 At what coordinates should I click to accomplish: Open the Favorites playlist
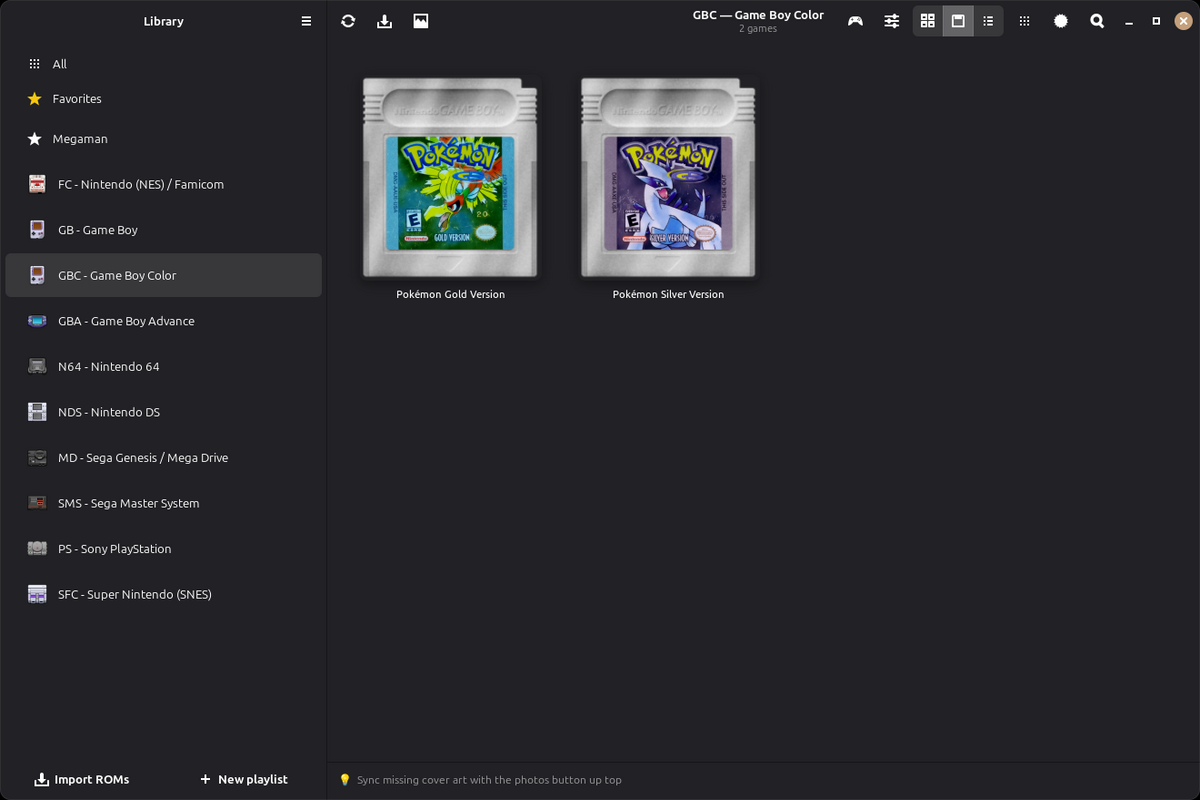(x=163, y=99)
